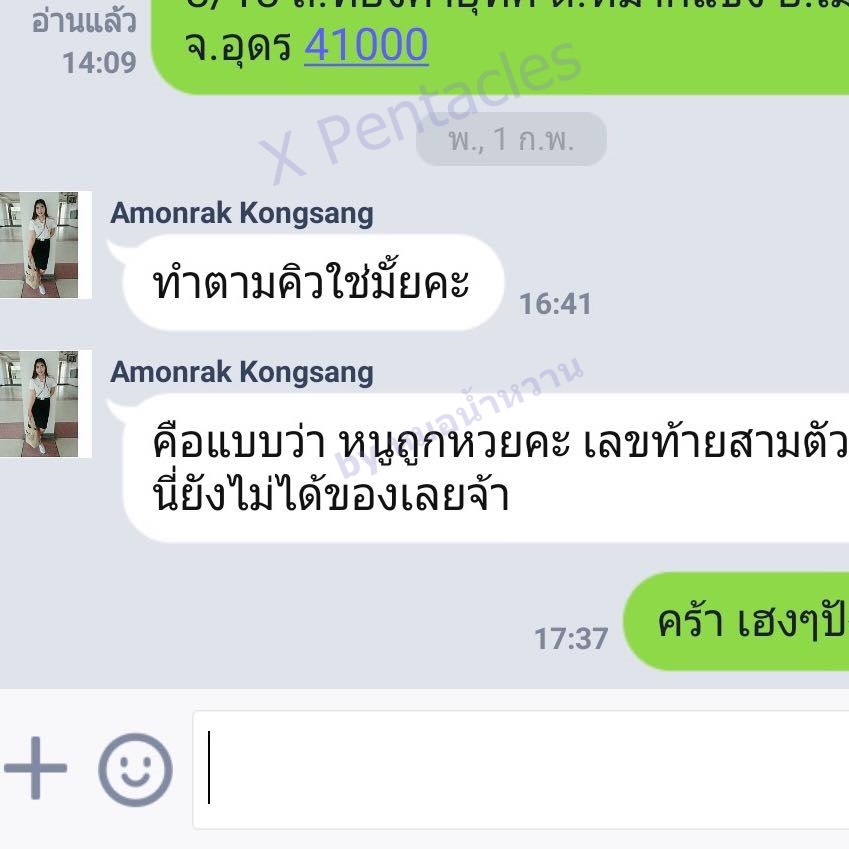Tap the date separator พ., 1 ก.พ.
Viewport: 849px width, 849px height.
pyautogui.click(x=511, y=139)
